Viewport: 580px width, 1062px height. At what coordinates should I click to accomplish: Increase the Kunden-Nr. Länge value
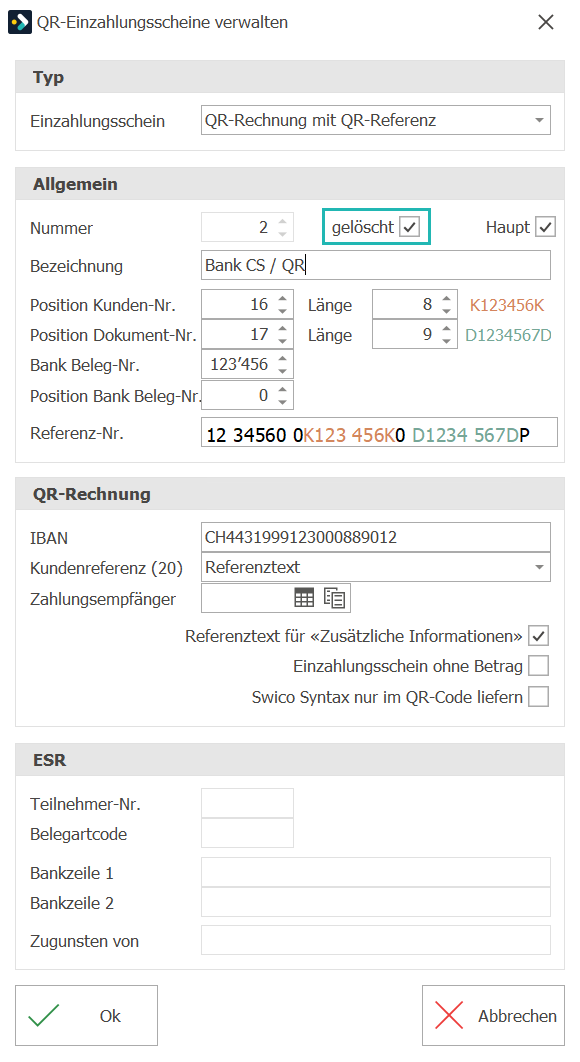[447, 297]
